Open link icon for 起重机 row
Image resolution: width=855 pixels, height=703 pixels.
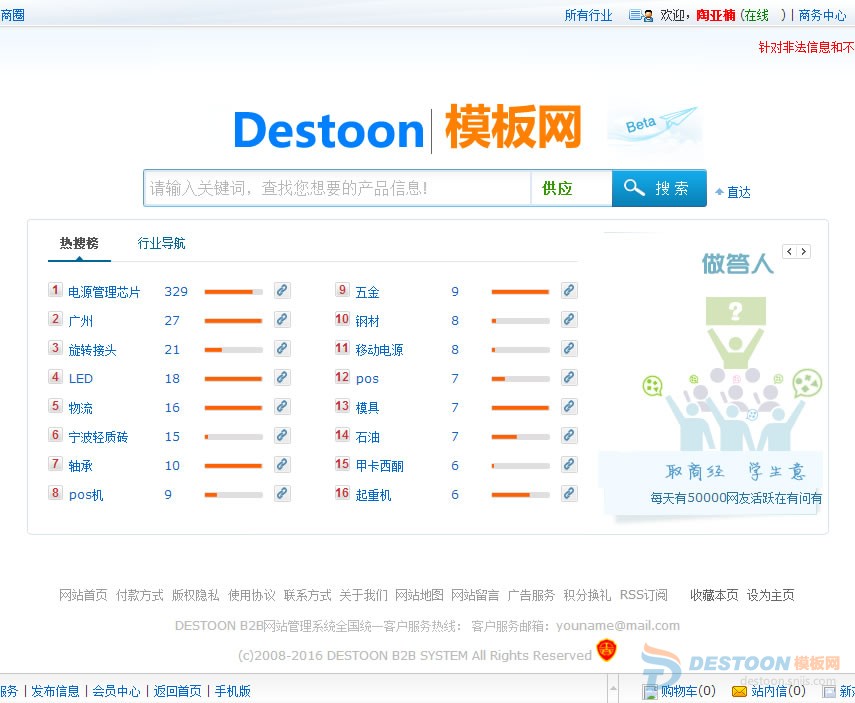569,494
